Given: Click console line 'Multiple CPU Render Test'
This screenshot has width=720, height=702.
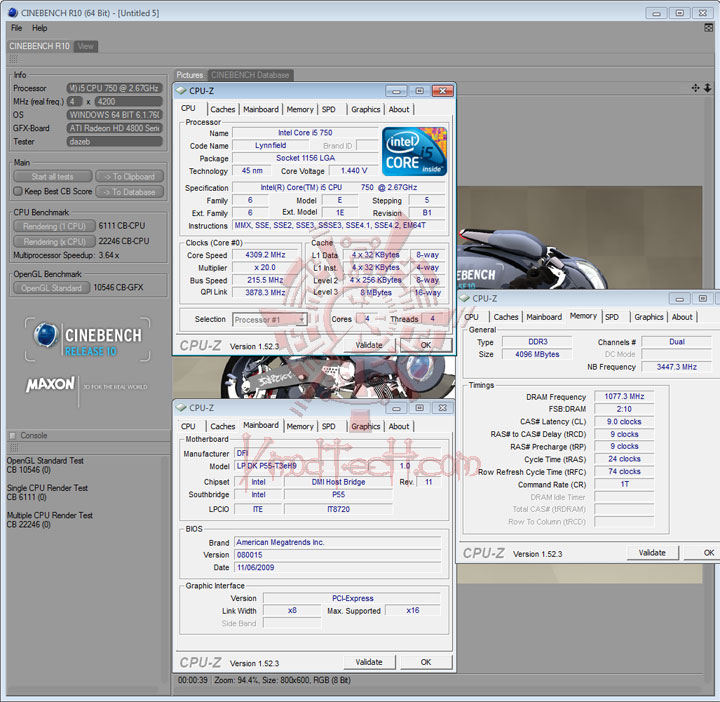Looking at the screenshot, I should tap(50, 515).
